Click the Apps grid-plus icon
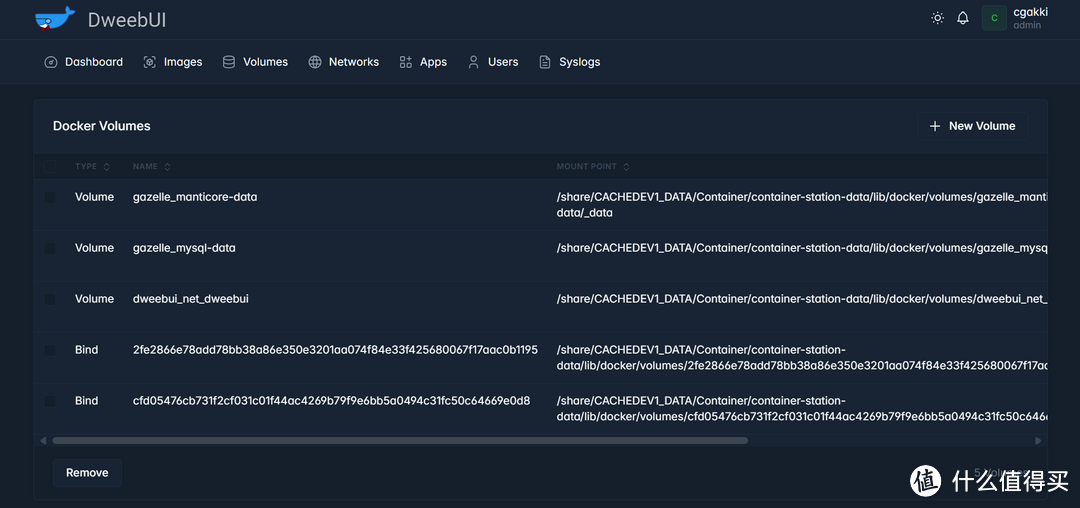The image size is (1080, 508). (406, 62)
